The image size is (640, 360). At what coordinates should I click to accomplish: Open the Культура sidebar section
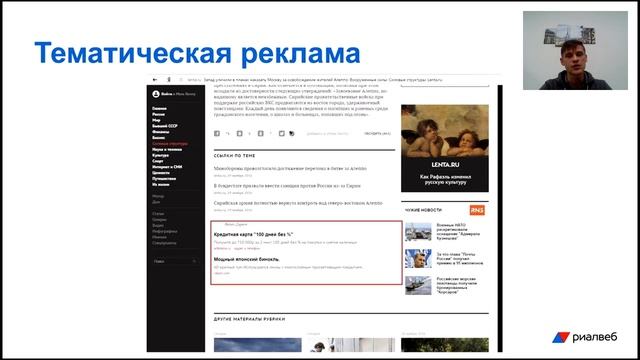coord(160,155)
